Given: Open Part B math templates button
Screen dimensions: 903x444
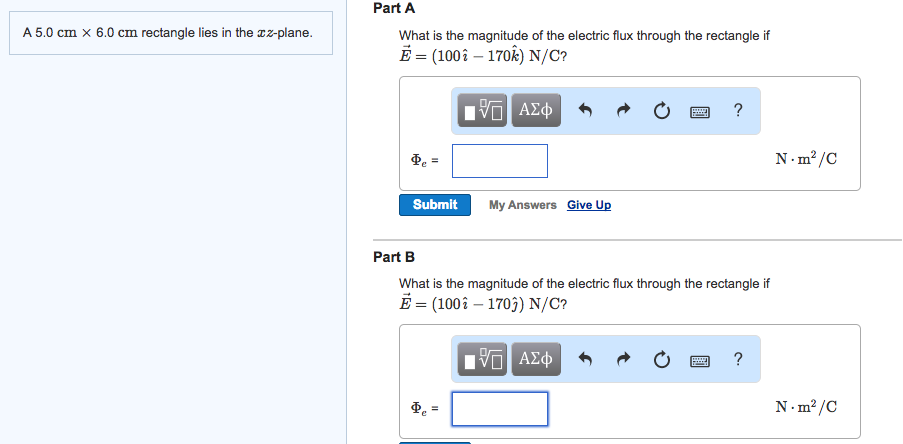Looking at the screenshot, I should pos(483,359).
